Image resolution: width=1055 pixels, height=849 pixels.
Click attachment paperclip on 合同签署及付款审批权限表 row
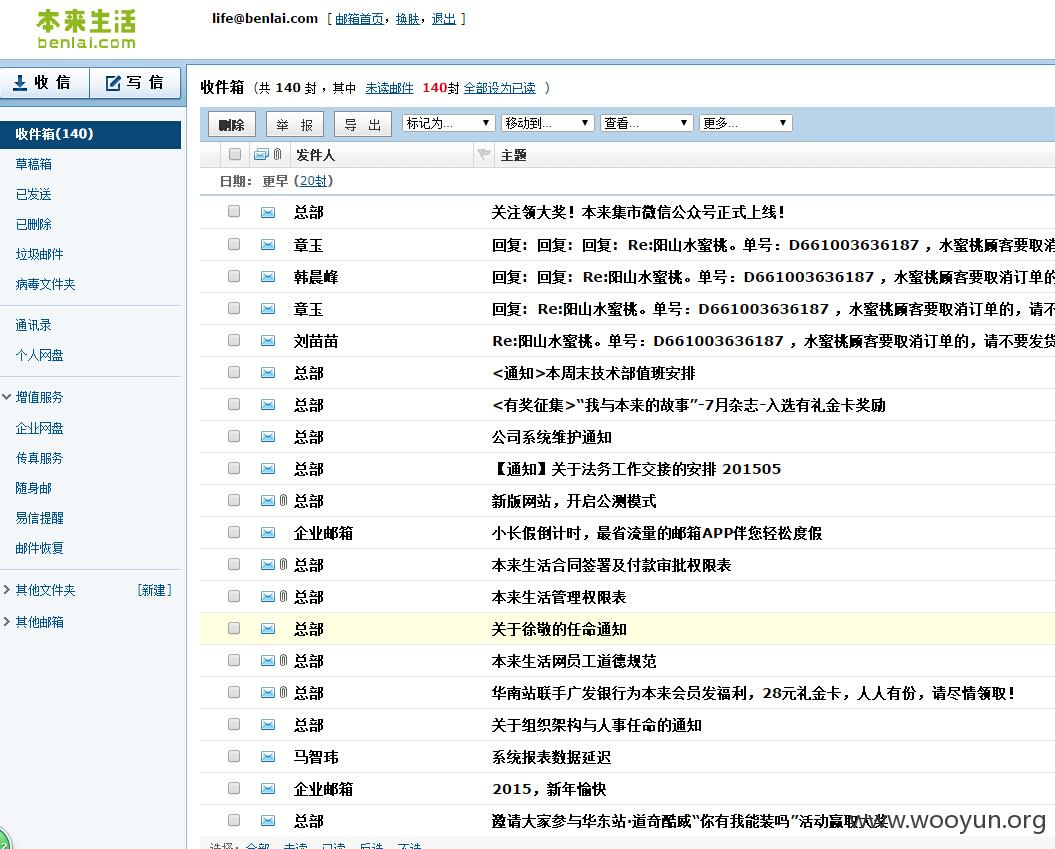tap(283, 564)
